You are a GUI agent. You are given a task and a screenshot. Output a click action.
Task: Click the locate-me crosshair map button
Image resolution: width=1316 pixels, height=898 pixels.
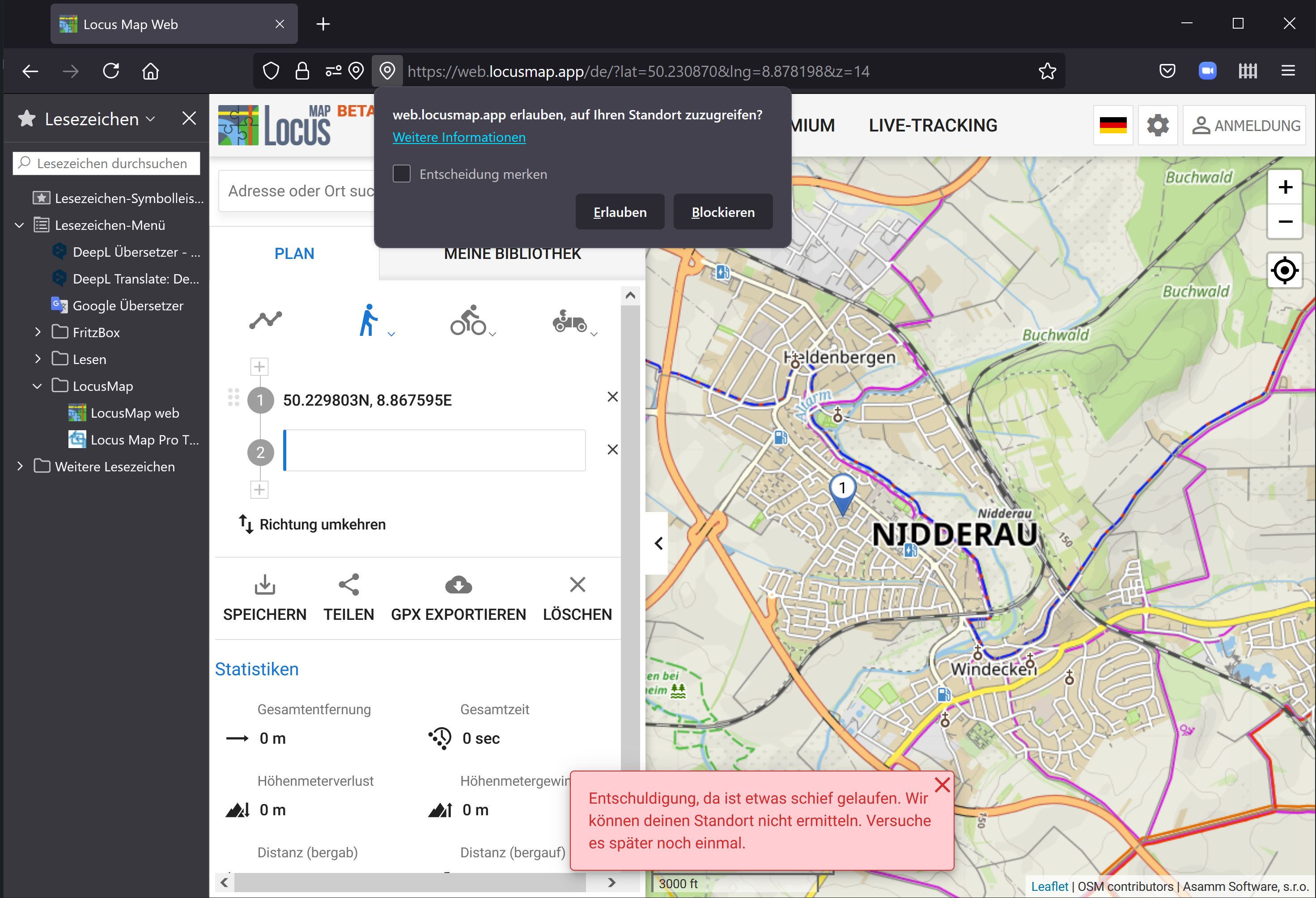pyautogui.click(x=1284, y=270)
